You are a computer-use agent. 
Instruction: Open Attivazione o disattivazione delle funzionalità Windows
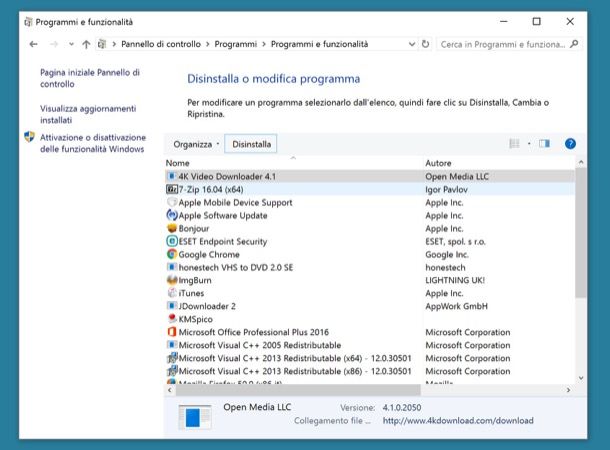(x=93, y=143)
